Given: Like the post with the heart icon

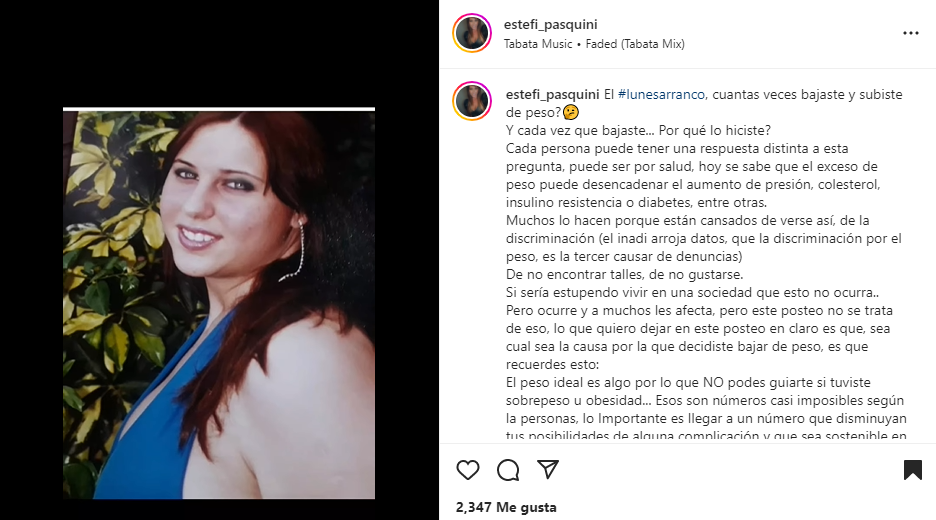Looking at the screenshot, I should [x=468, y=470].
